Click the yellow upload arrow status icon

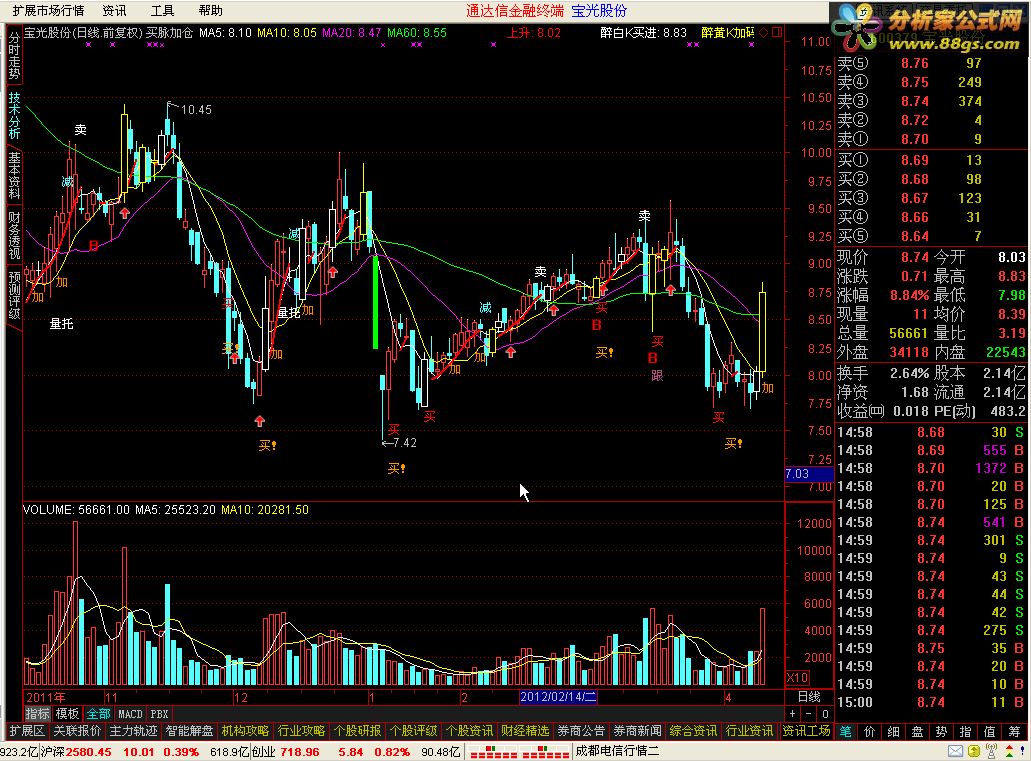[x=974, y=751]
